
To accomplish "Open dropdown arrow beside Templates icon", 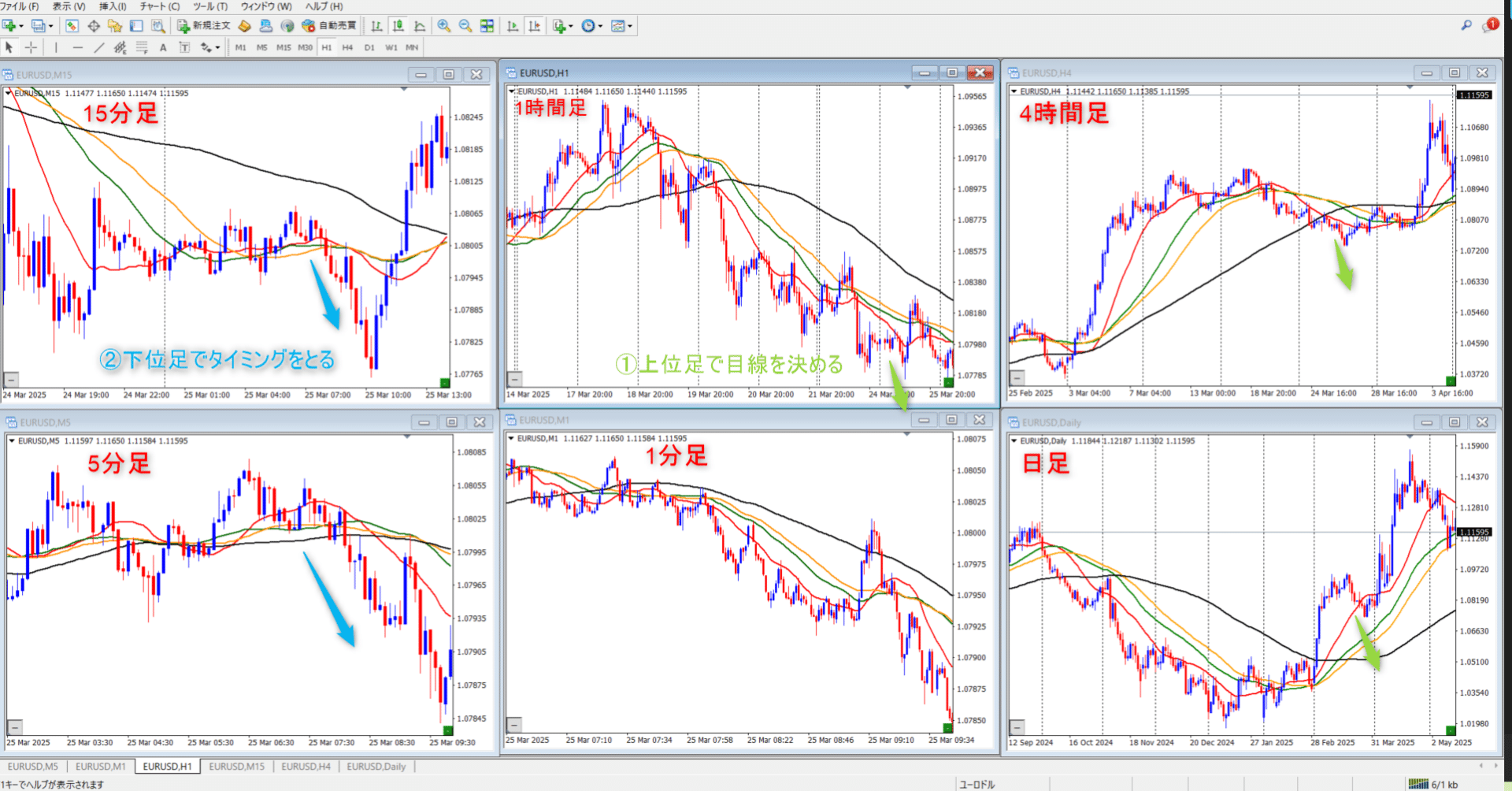I will pyautogui.click(x=630, y=26).
